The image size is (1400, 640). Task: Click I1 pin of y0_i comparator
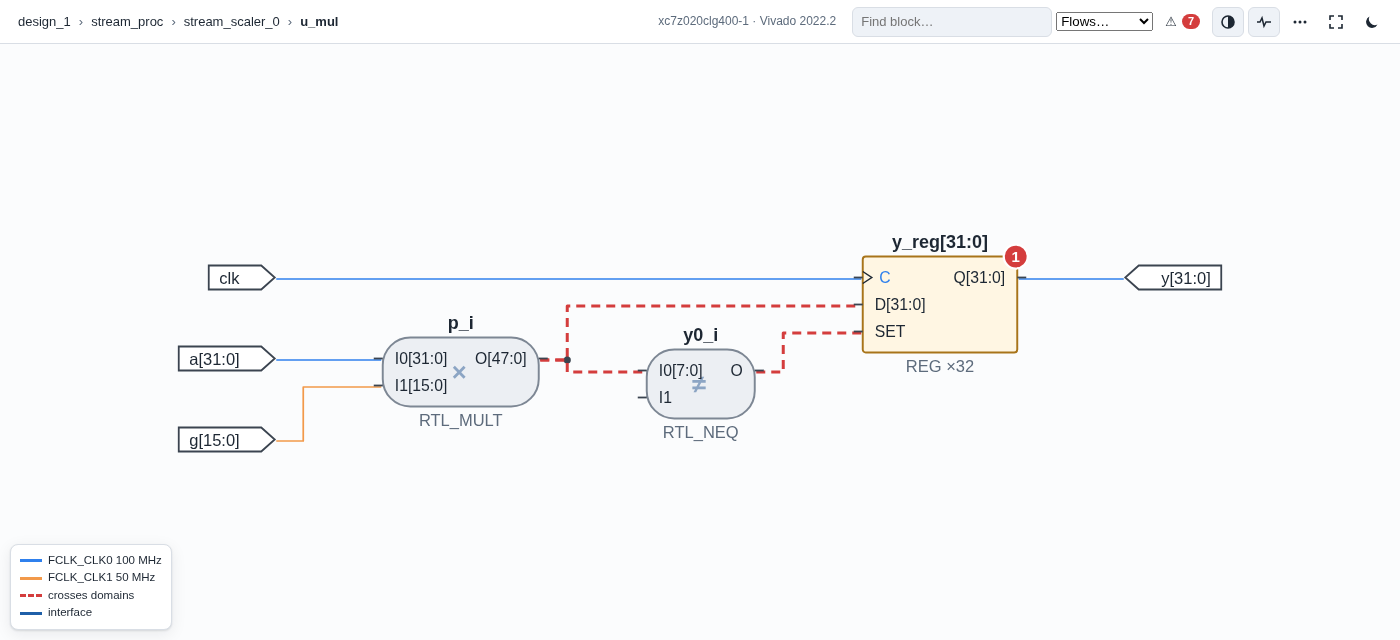click(x=665, y=398)
